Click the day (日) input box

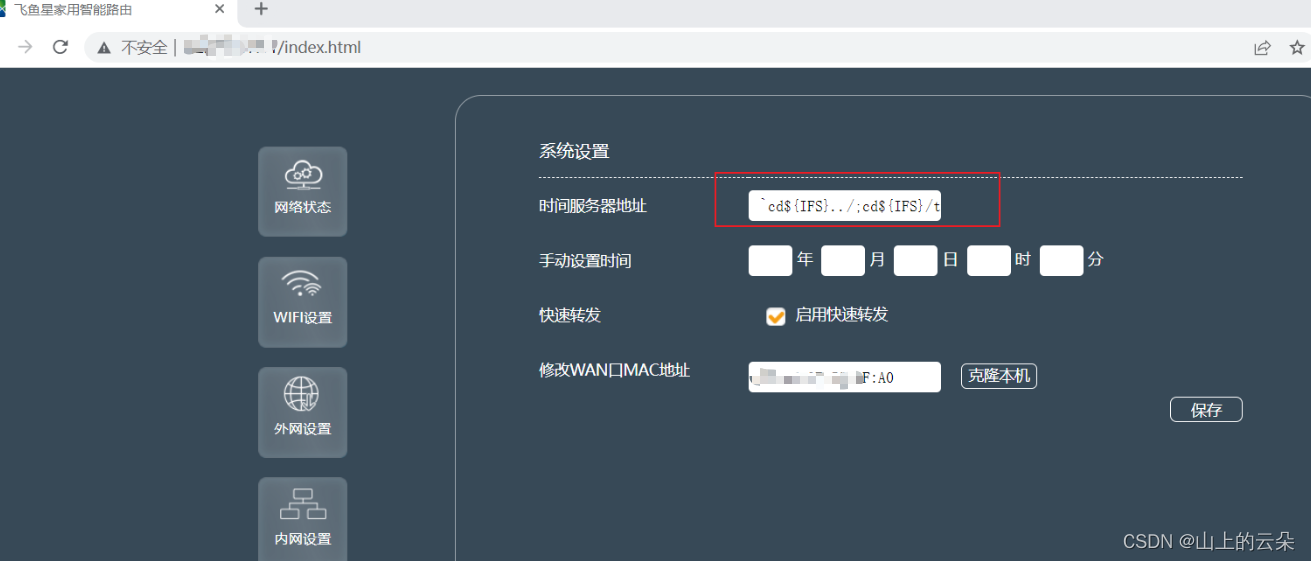pos(915,261)
